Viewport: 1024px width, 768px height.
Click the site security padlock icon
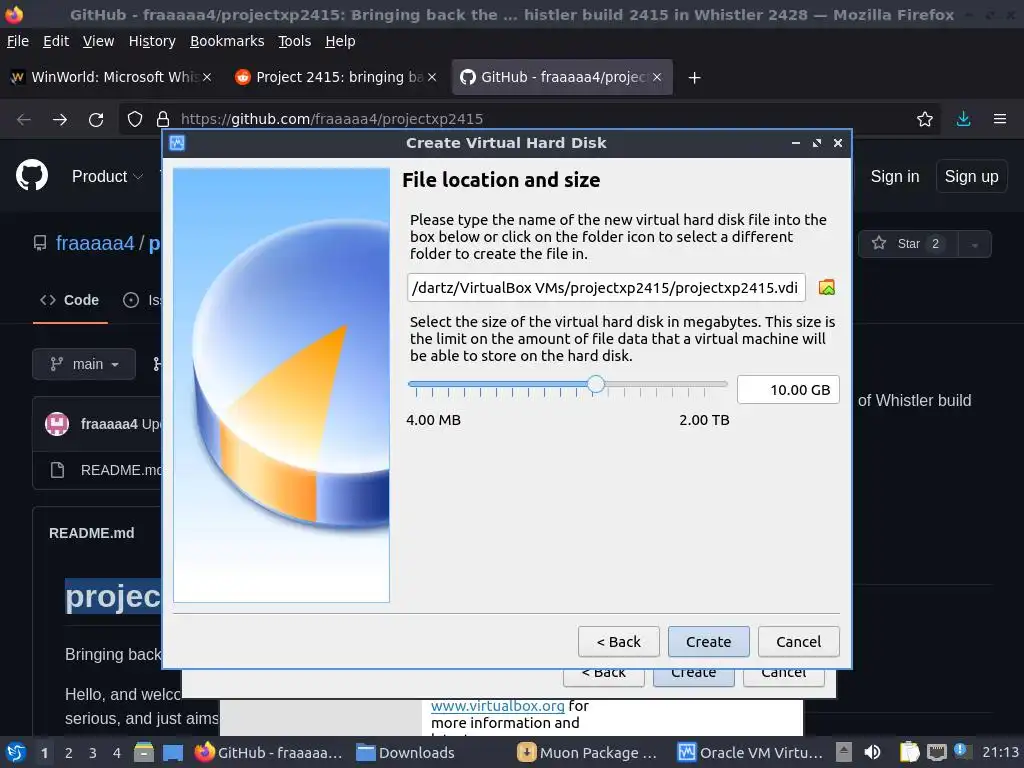click(x=163, y=119)
